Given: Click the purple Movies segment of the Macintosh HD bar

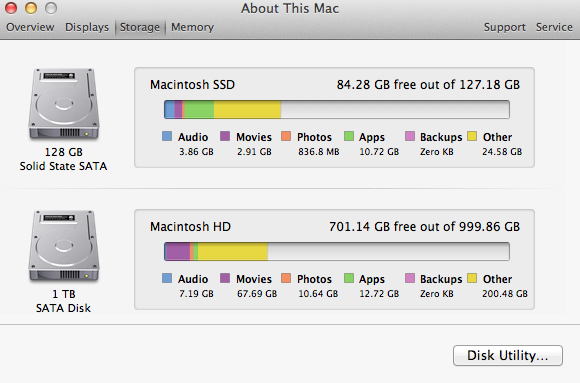Looking at the screenshot, I should (x=178, y=252).
